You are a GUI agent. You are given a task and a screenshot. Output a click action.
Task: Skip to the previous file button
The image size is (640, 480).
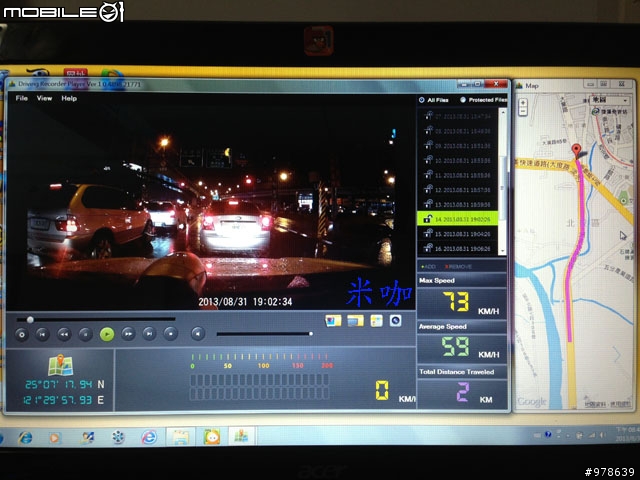click(x=42, y=334)
